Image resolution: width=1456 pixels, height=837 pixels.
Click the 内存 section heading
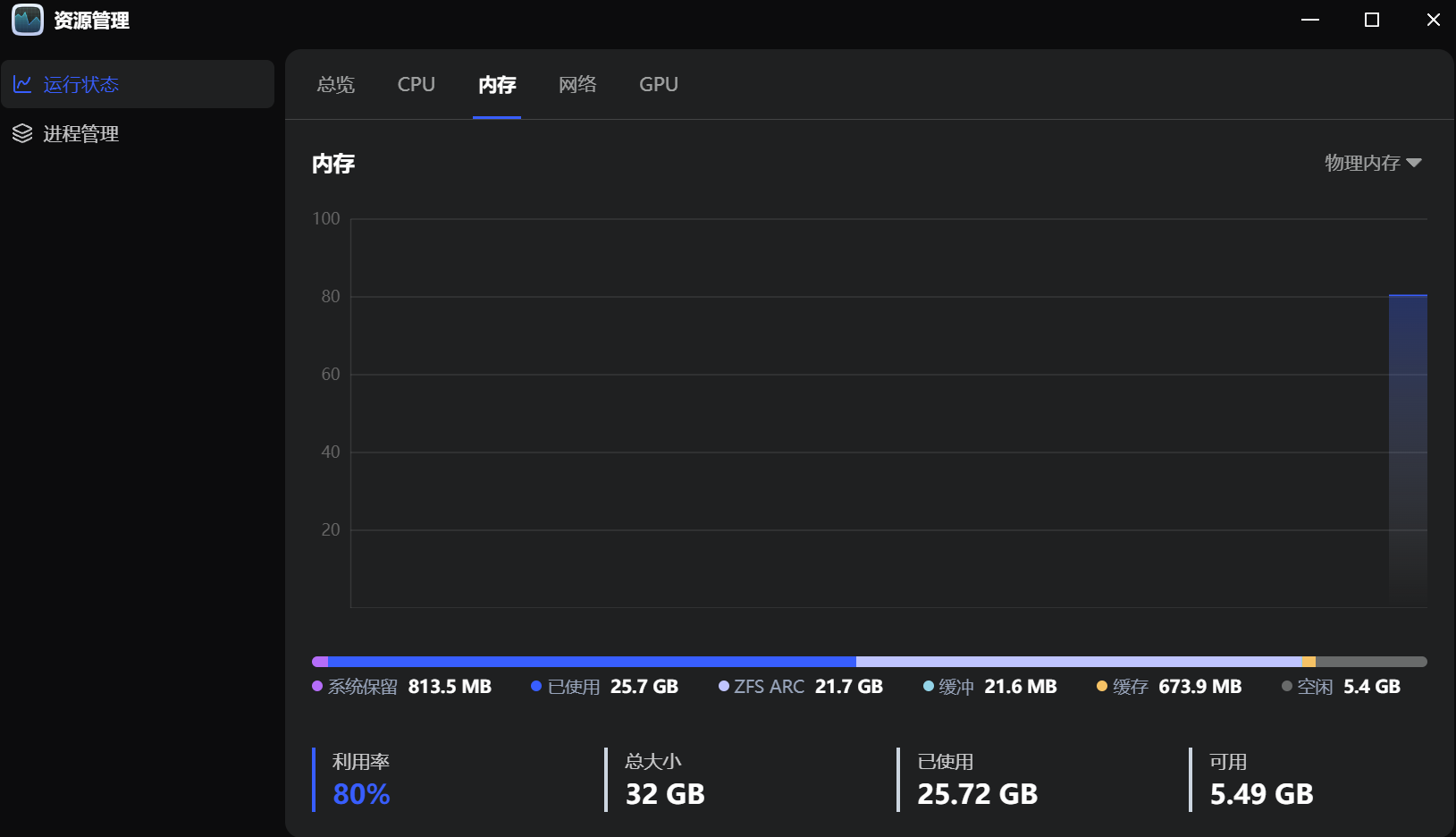tap(333, 164)
